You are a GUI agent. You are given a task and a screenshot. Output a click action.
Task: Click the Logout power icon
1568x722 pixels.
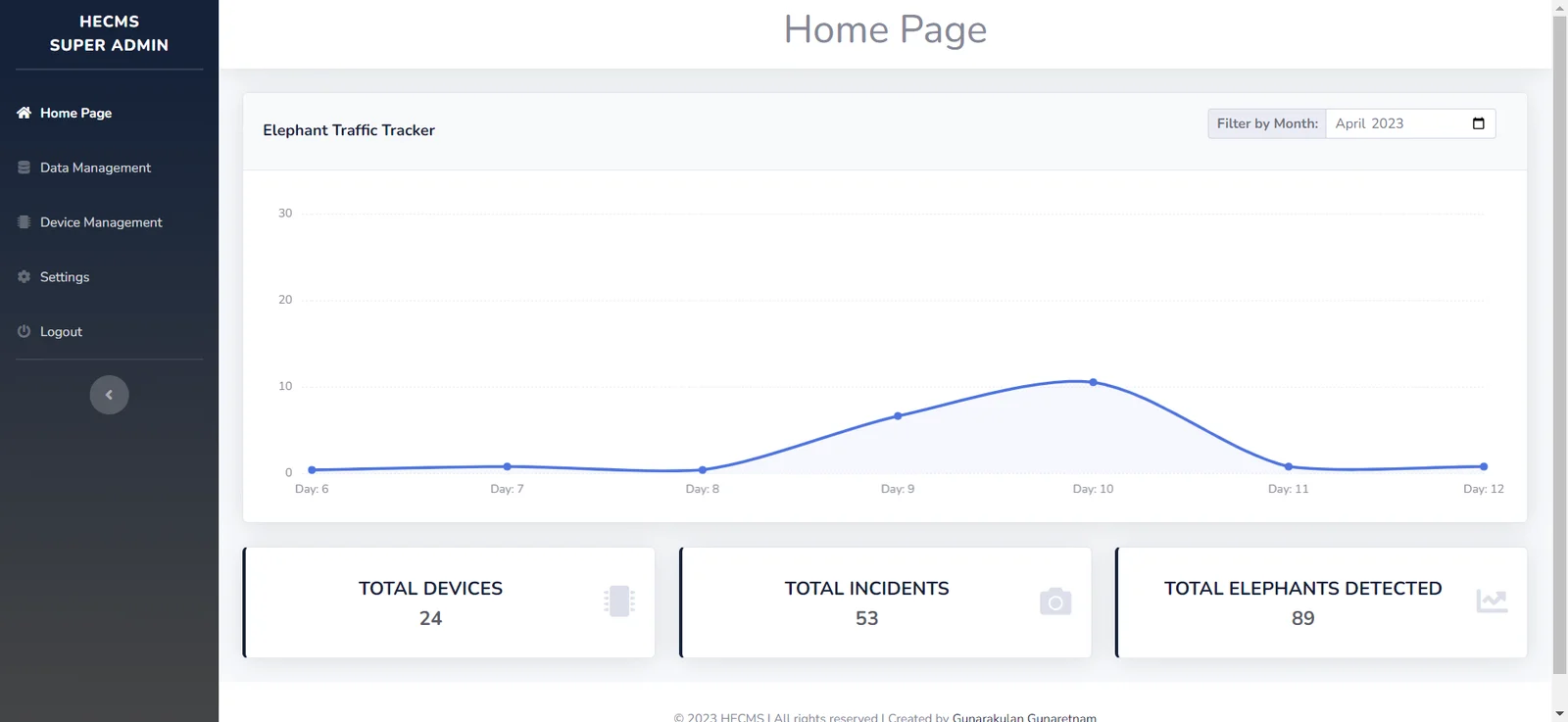tap(24, 332)
